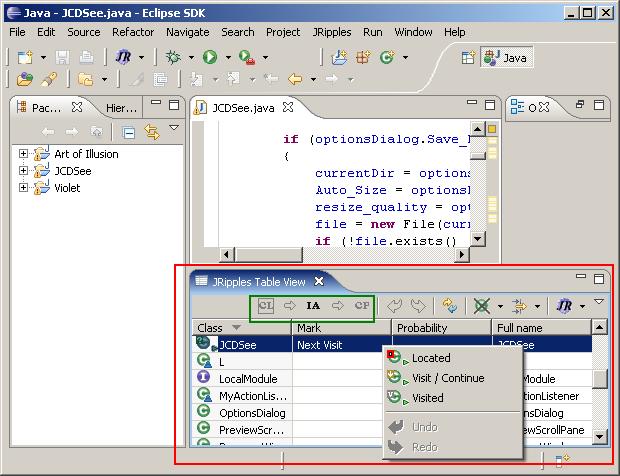Click the External Tools run icon
The width and height of the screenshot is (620, 476).
click(x=247, y=58)
